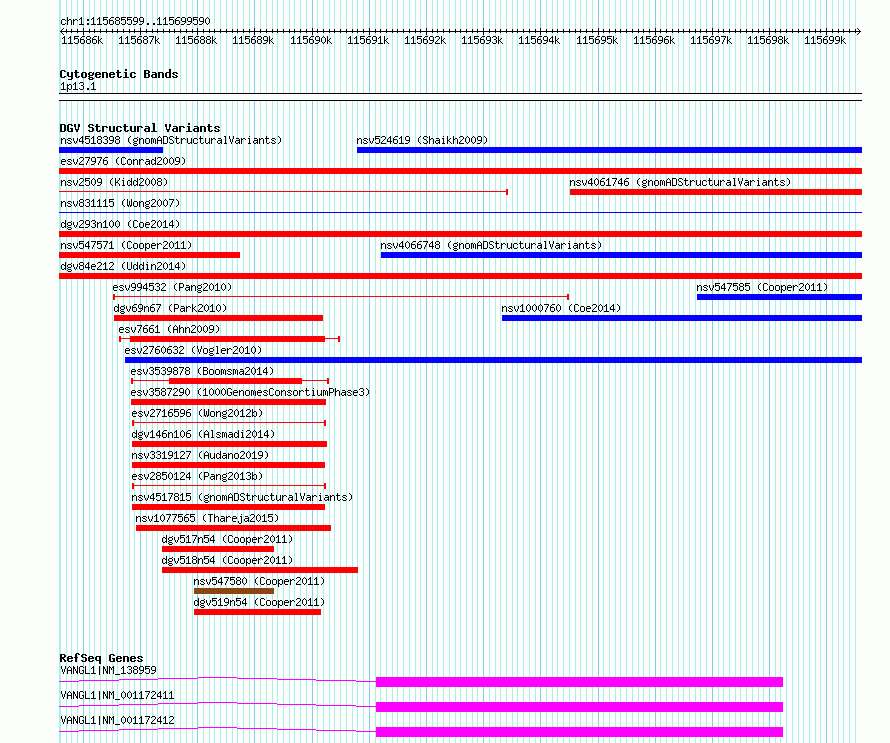The width and height of the screenshot is (890, 743).
Task: Click the nsv2509 (Kidd2008) label
Action: coord(114,182)
